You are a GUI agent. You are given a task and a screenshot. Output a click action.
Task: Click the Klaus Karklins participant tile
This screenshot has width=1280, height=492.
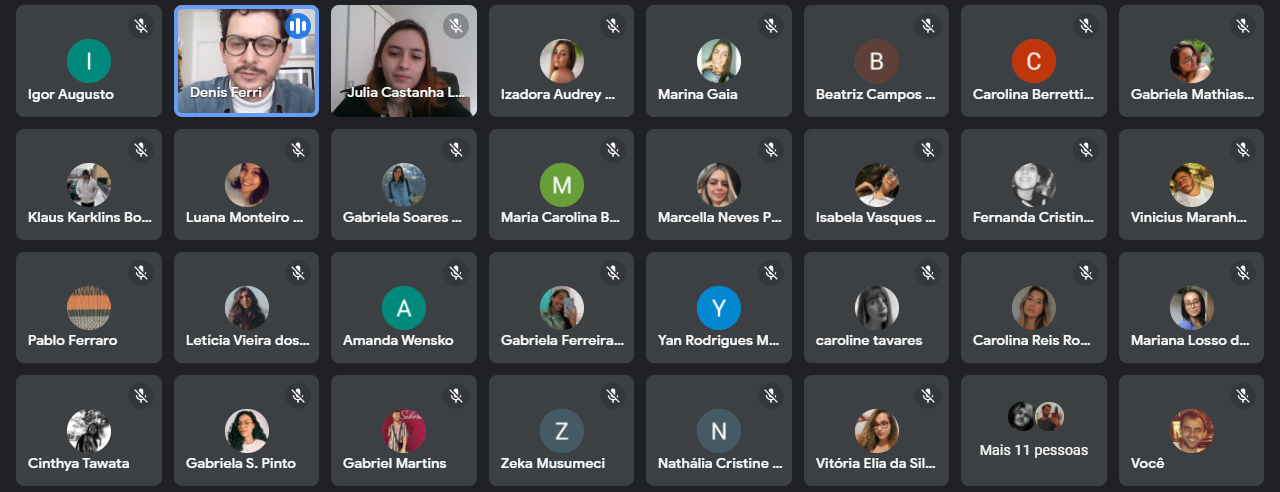pyautogui.click(x=89, y=184)
